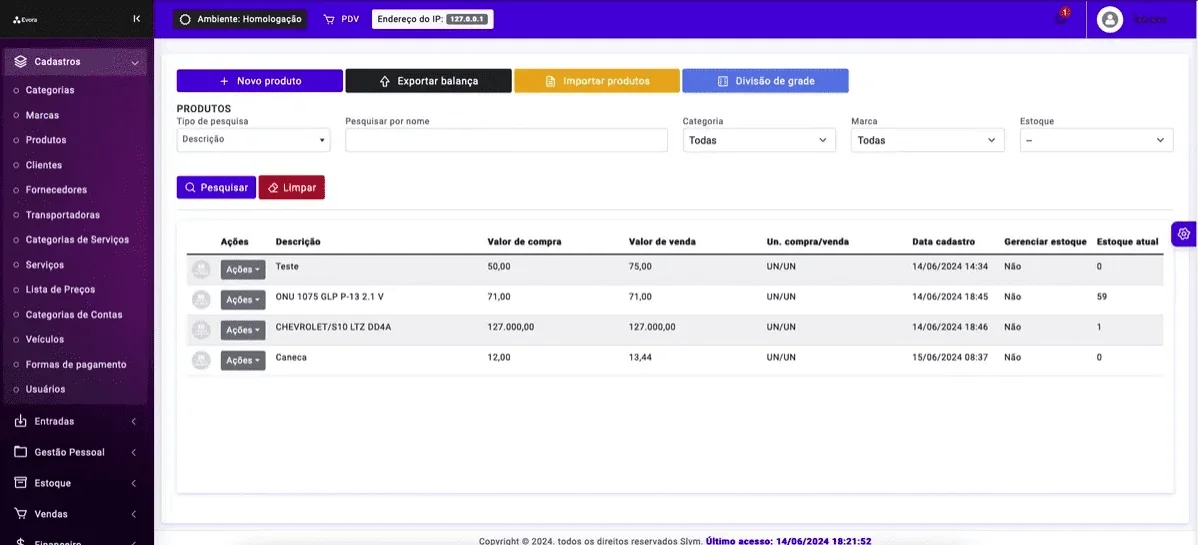Expand the Estoque sidebar menu
The image size is (1198, 545).
(76, 483)
